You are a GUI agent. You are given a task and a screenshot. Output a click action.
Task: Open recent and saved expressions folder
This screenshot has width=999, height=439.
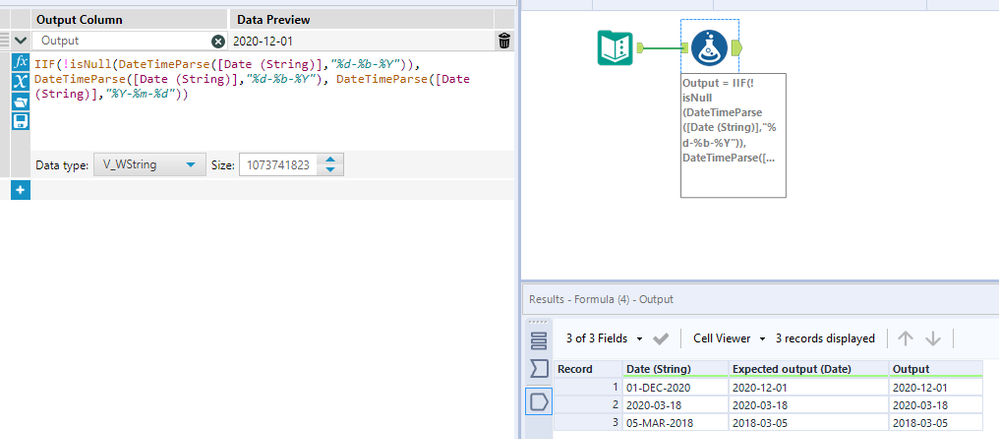click(x=20, y=101)
